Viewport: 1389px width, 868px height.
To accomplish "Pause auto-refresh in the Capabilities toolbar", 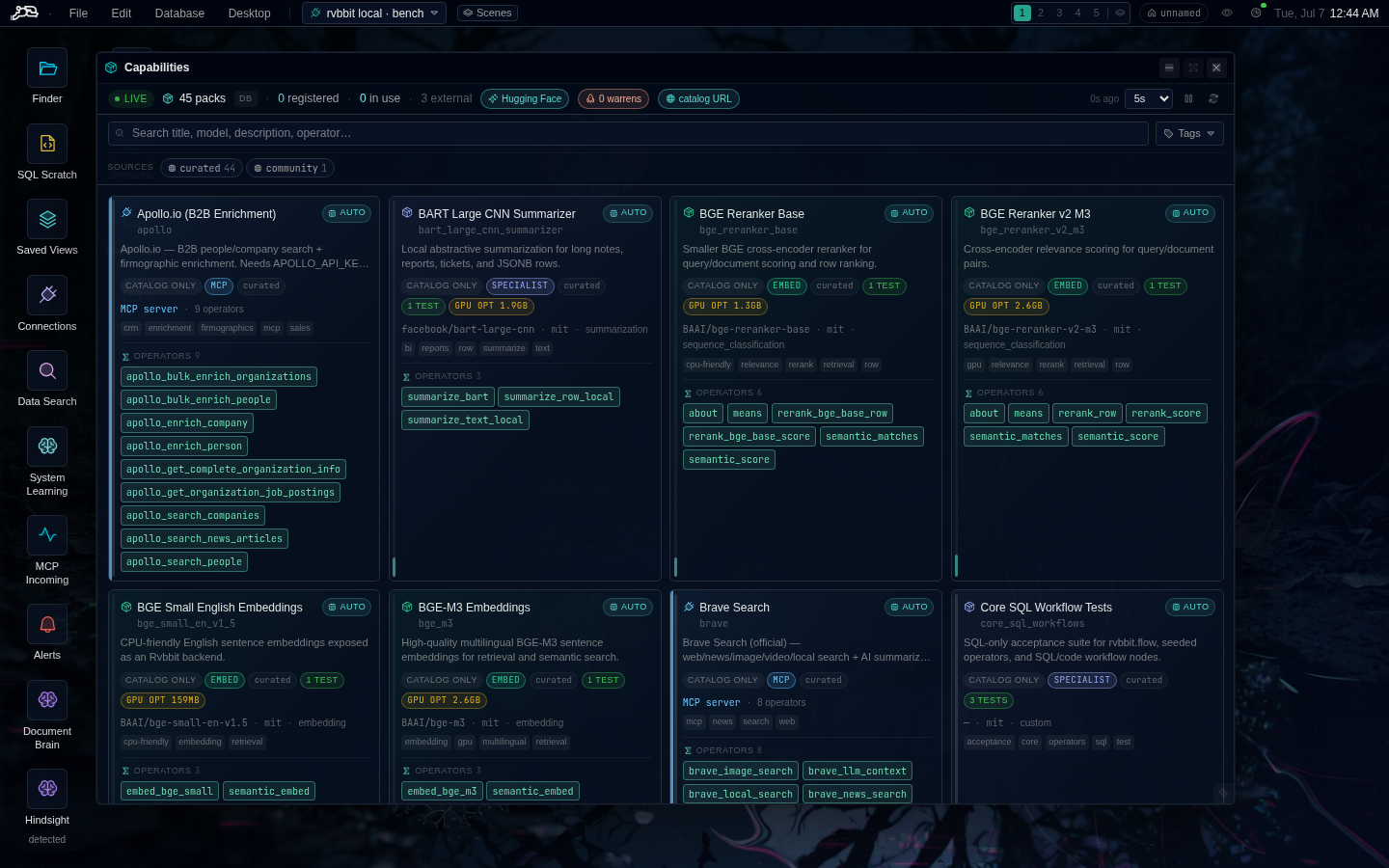I will click(1188, 98).
